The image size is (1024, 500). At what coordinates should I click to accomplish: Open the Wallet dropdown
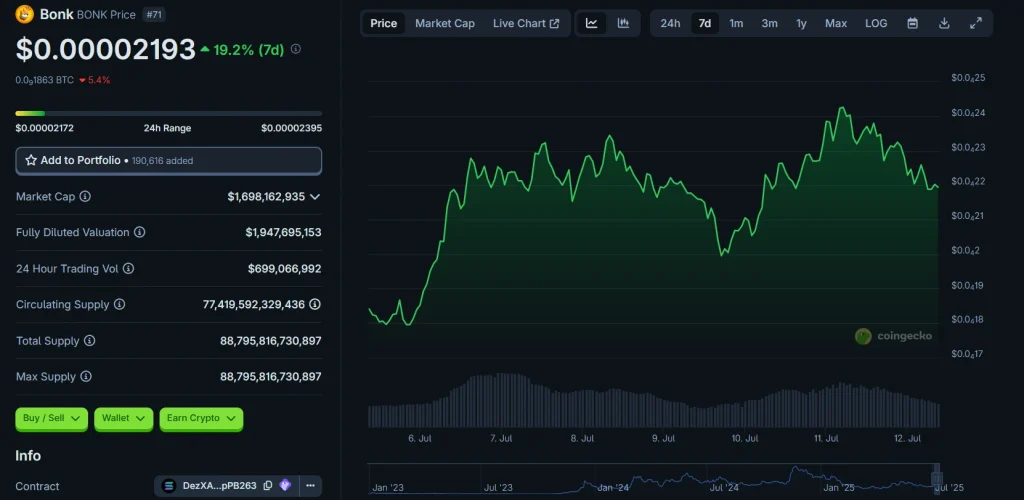tap(123, 418)
